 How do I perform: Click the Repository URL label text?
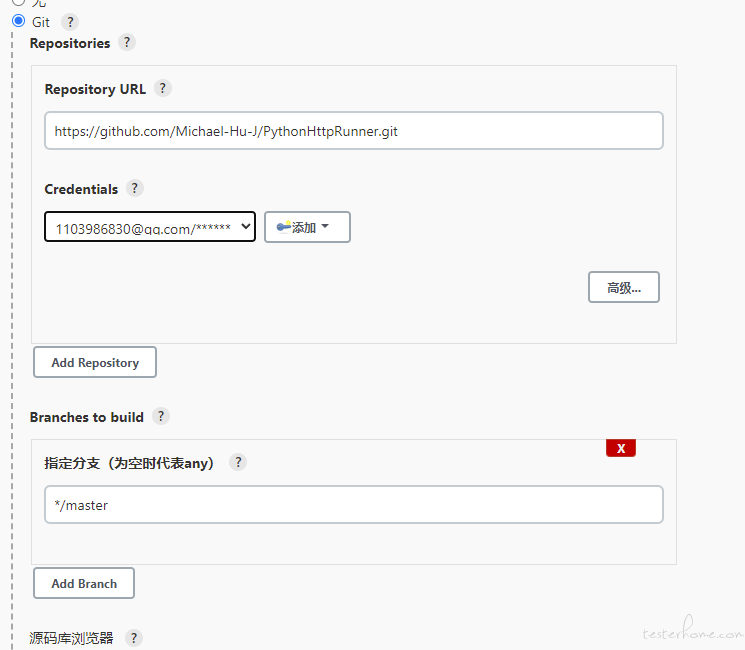coord(95,89)
